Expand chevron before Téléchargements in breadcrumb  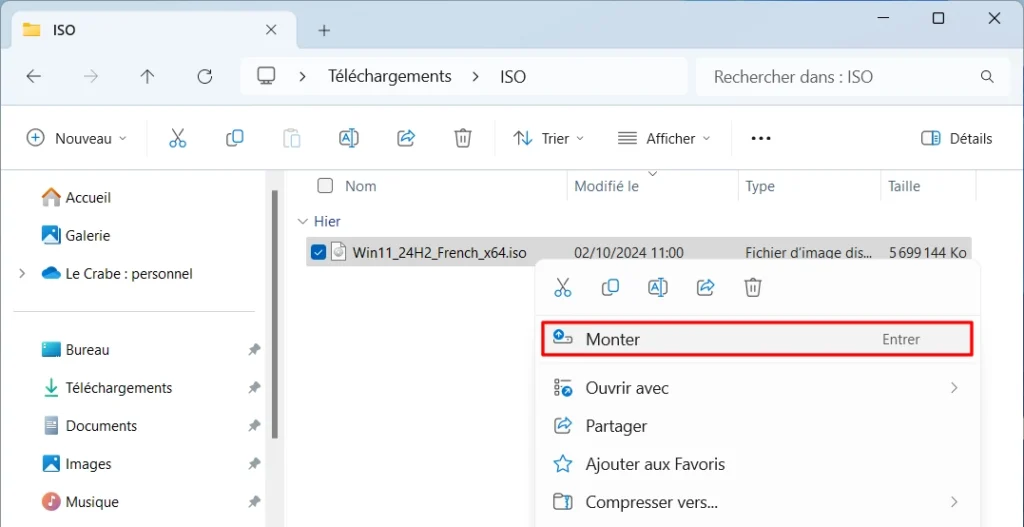tap(302, 76)
